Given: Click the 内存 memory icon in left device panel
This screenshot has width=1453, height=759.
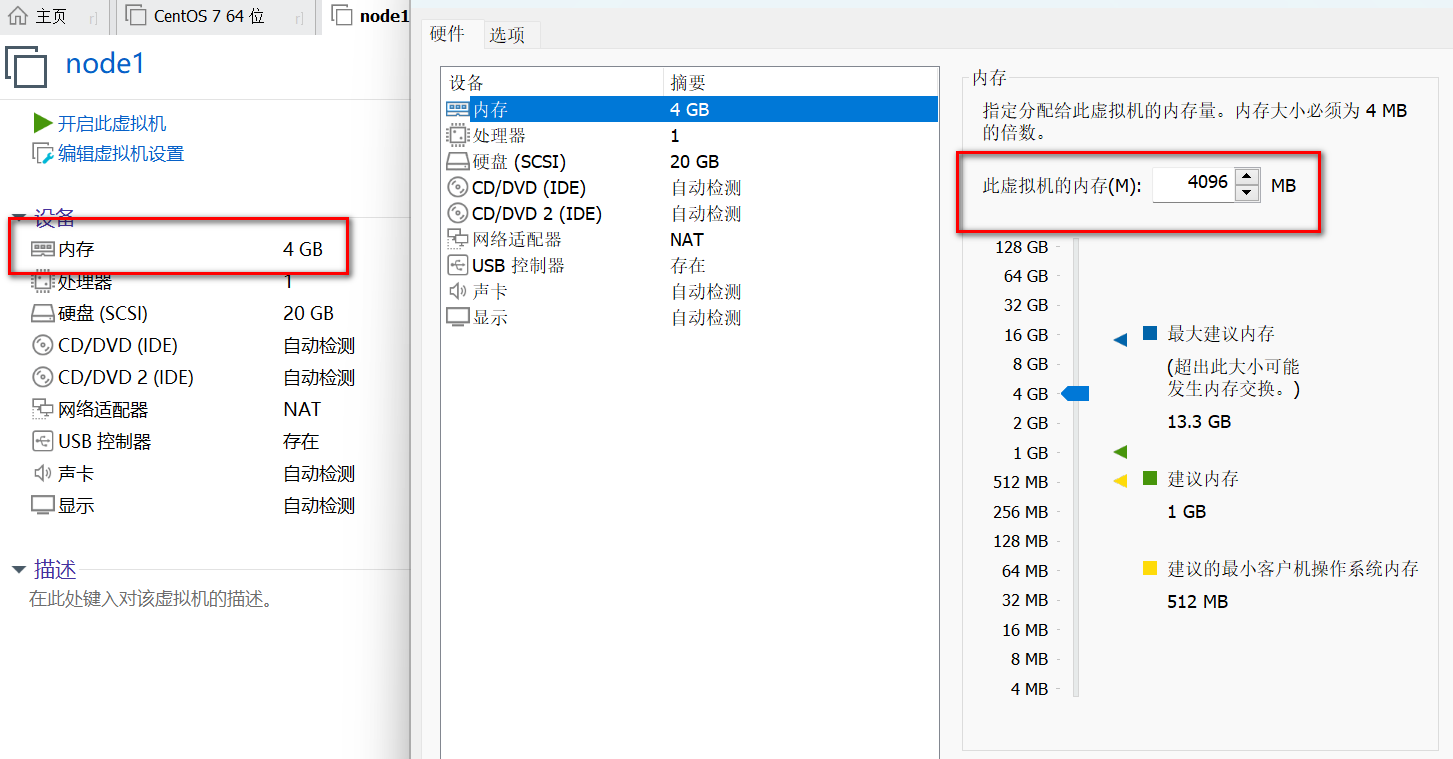Looking at the screenshot, I should tap(43, 249).
